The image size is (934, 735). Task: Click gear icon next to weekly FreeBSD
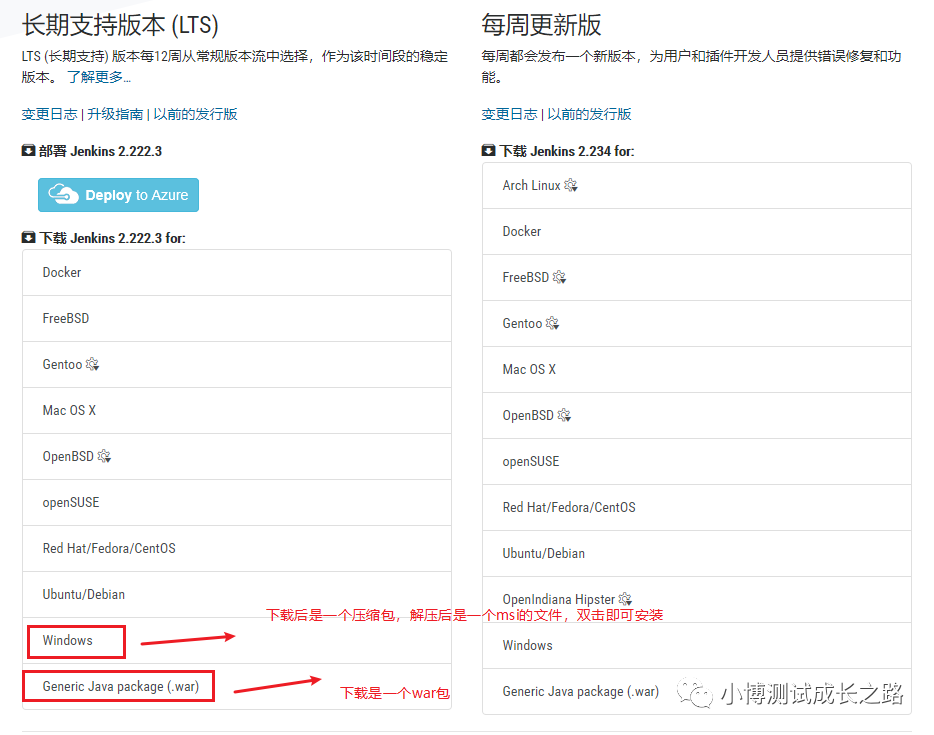(x=559, y=277)
